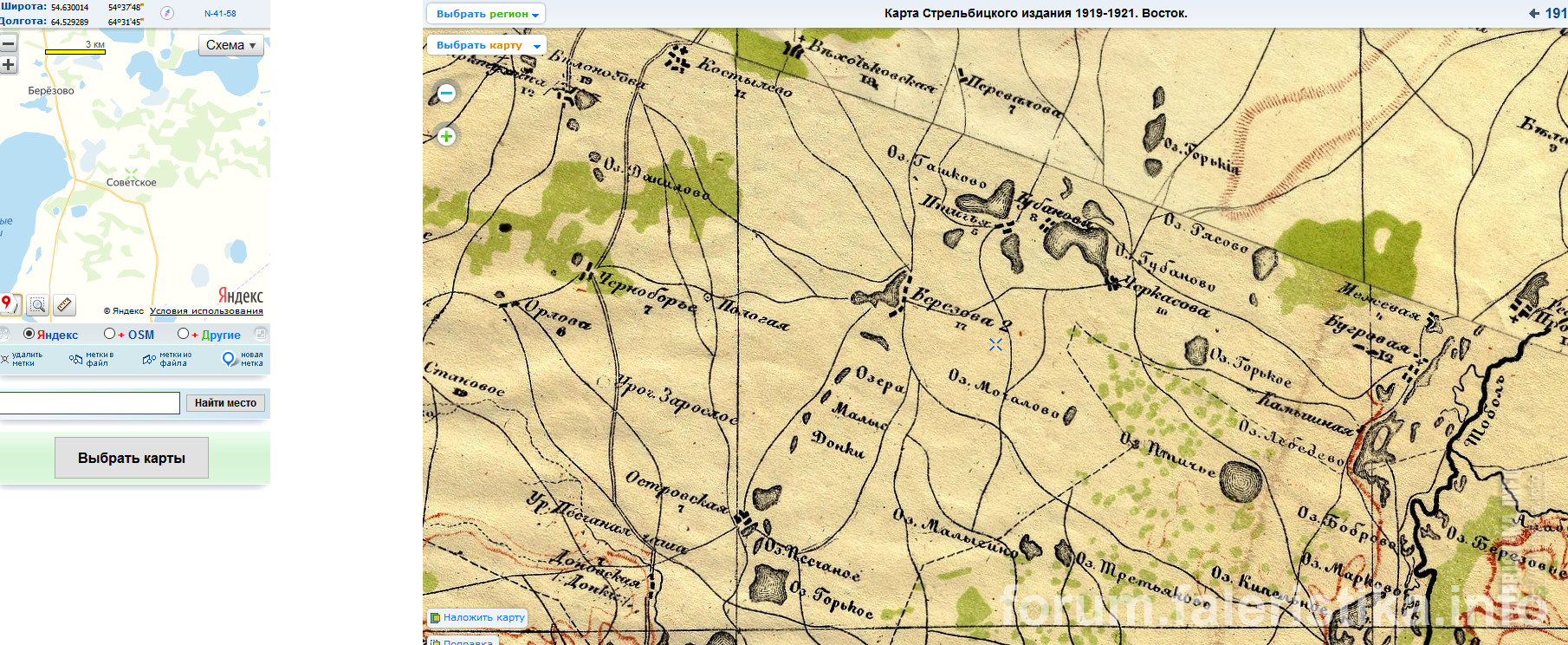
Task: Click the new marker pin icon
Action: [x=229, y=359]
